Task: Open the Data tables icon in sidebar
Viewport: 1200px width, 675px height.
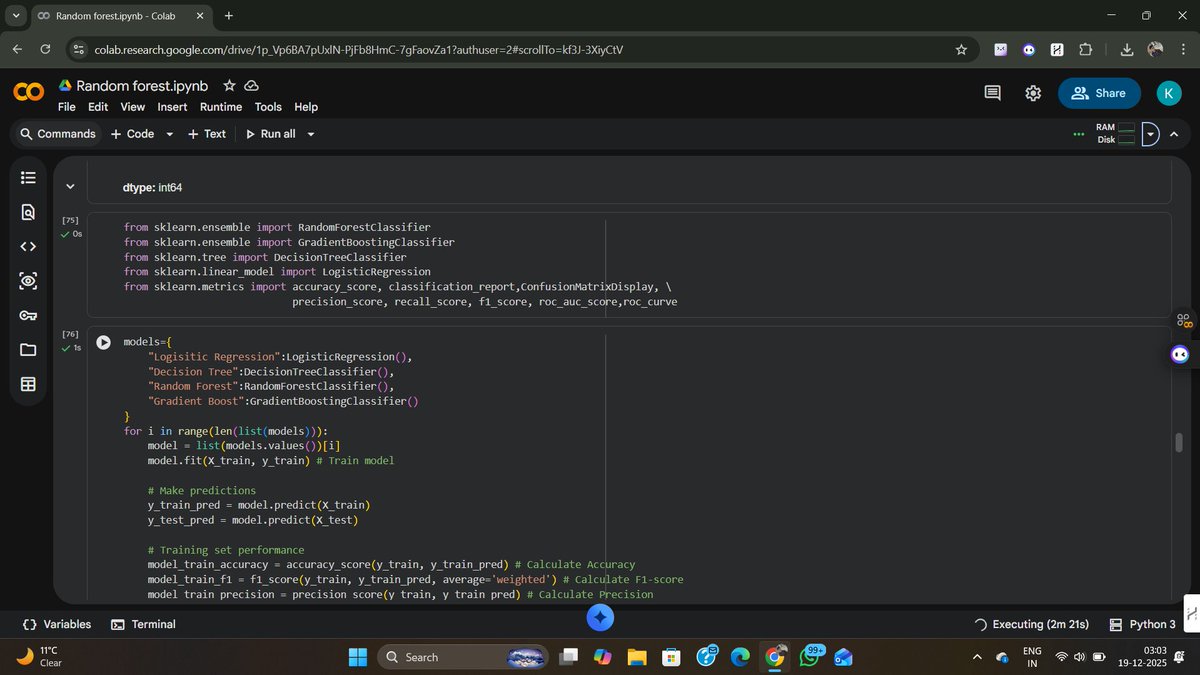Action: pyautogui.click(x=28, y=384)
